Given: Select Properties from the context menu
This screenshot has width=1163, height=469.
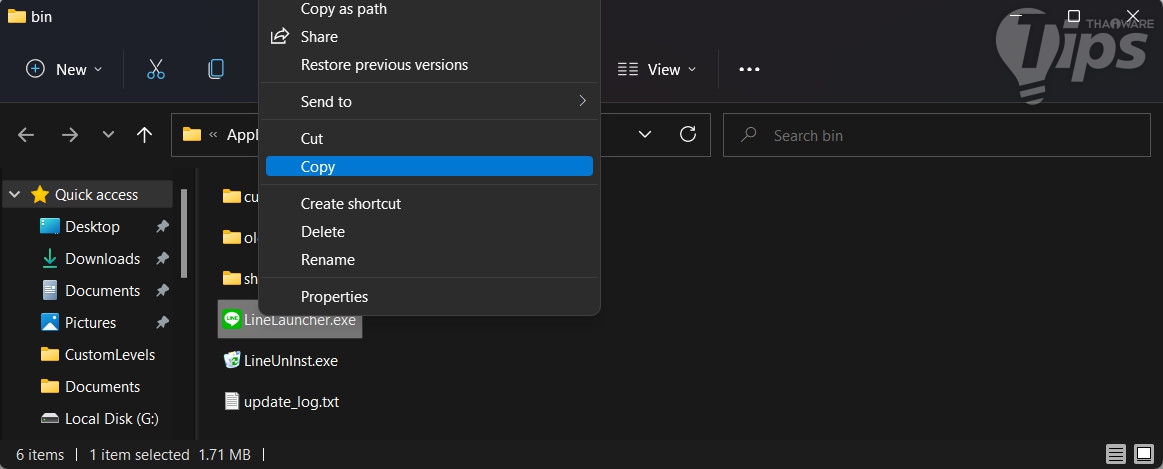Looking at the screenshot, I should (334, 297).
